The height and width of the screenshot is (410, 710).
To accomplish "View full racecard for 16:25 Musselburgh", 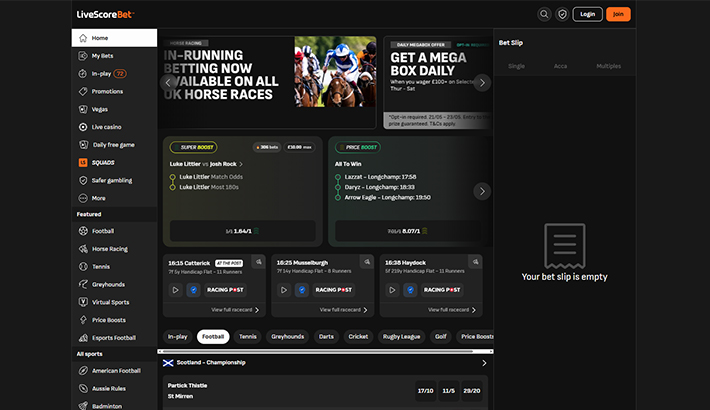I will tap(344, 310).
